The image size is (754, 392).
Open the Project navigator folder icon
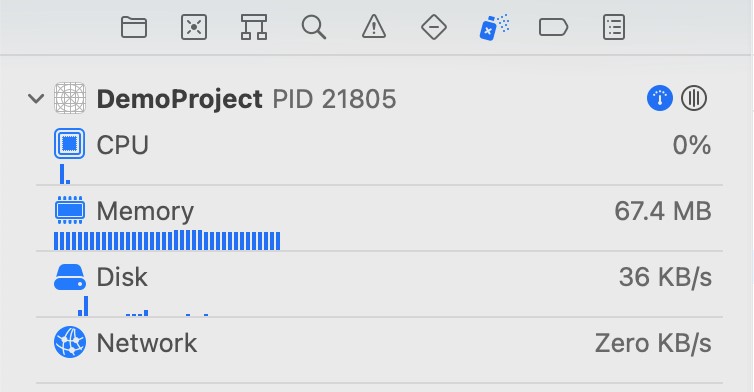[x=134, y=27]
